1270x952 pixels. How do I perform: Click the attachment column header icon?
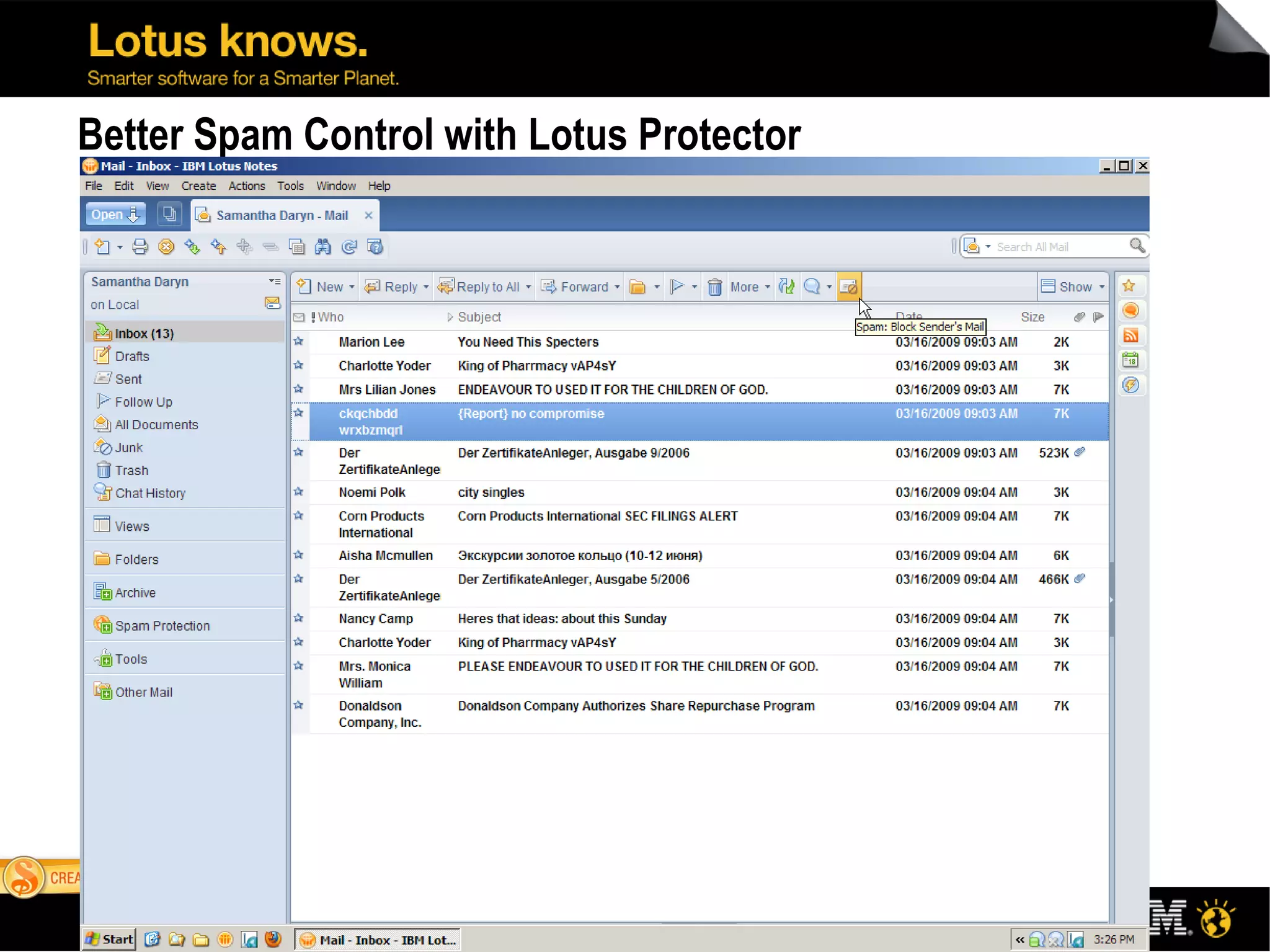point(1079,317)
